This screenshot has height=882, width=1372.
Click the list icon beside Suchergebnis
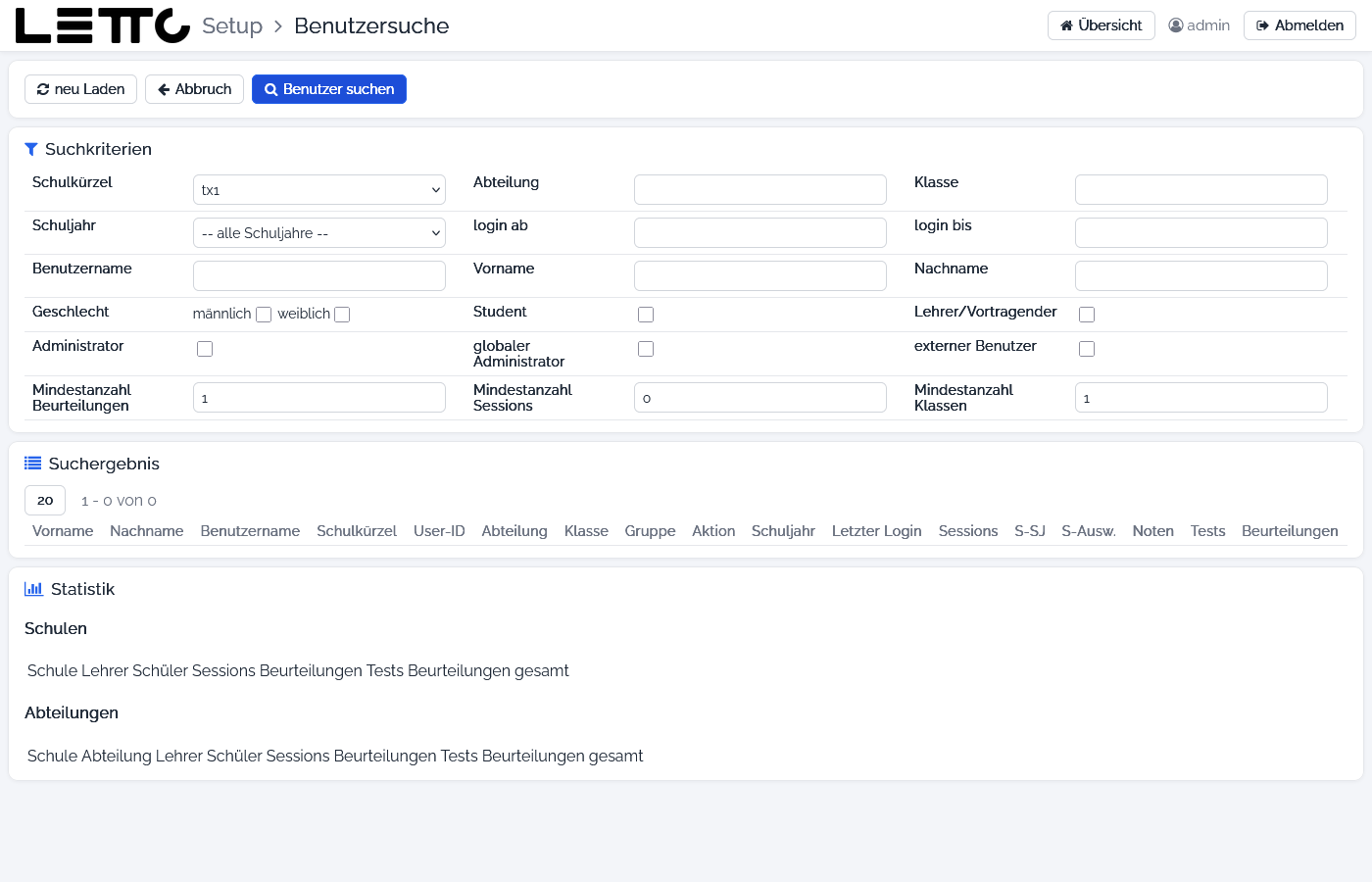tap(33, 464)
